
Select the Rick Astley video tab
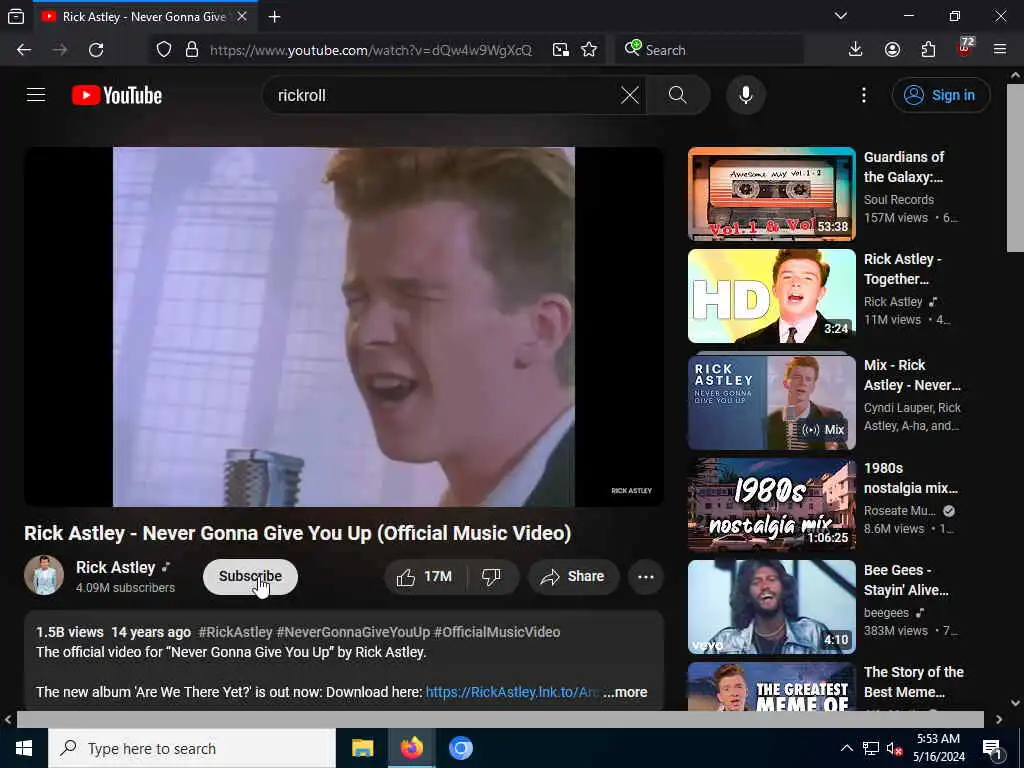tap(144, 17)
